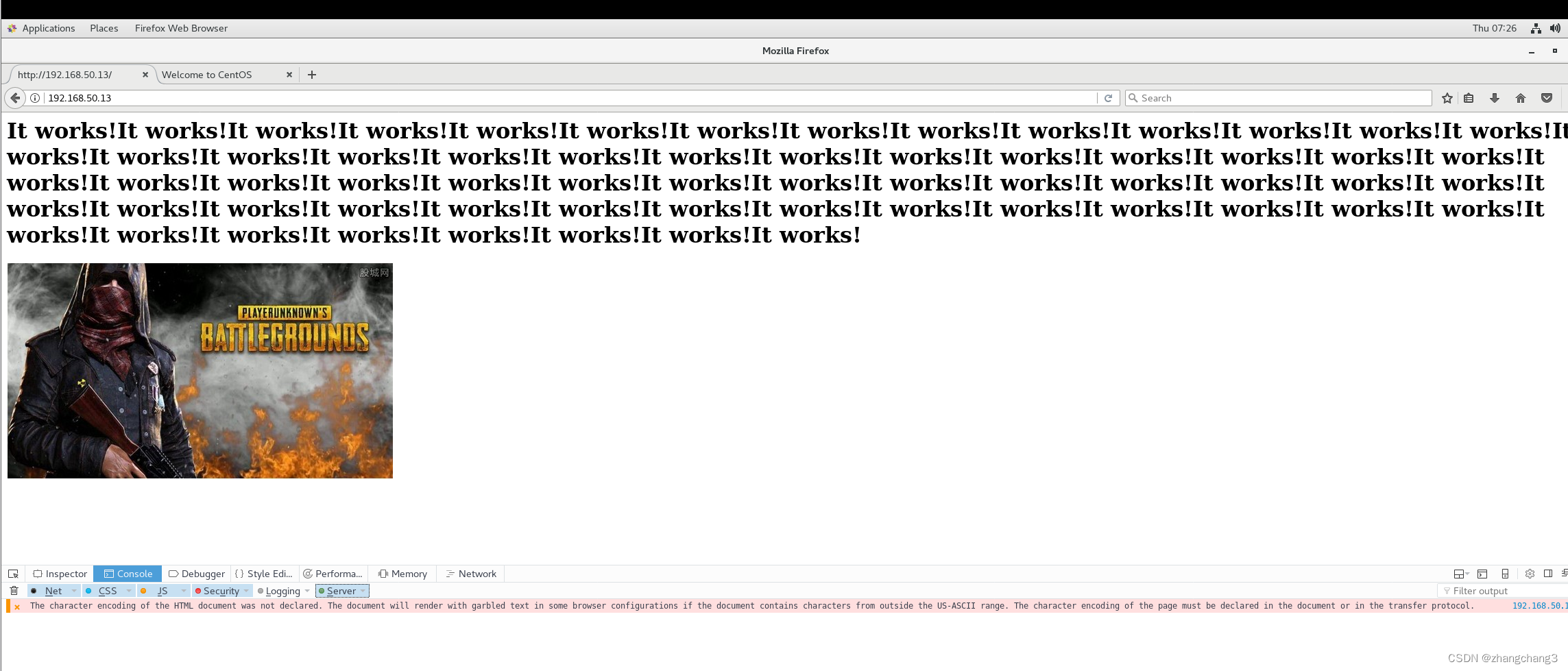Reload the current page
Screen dimensions: 1568x671
point(1108,98)
